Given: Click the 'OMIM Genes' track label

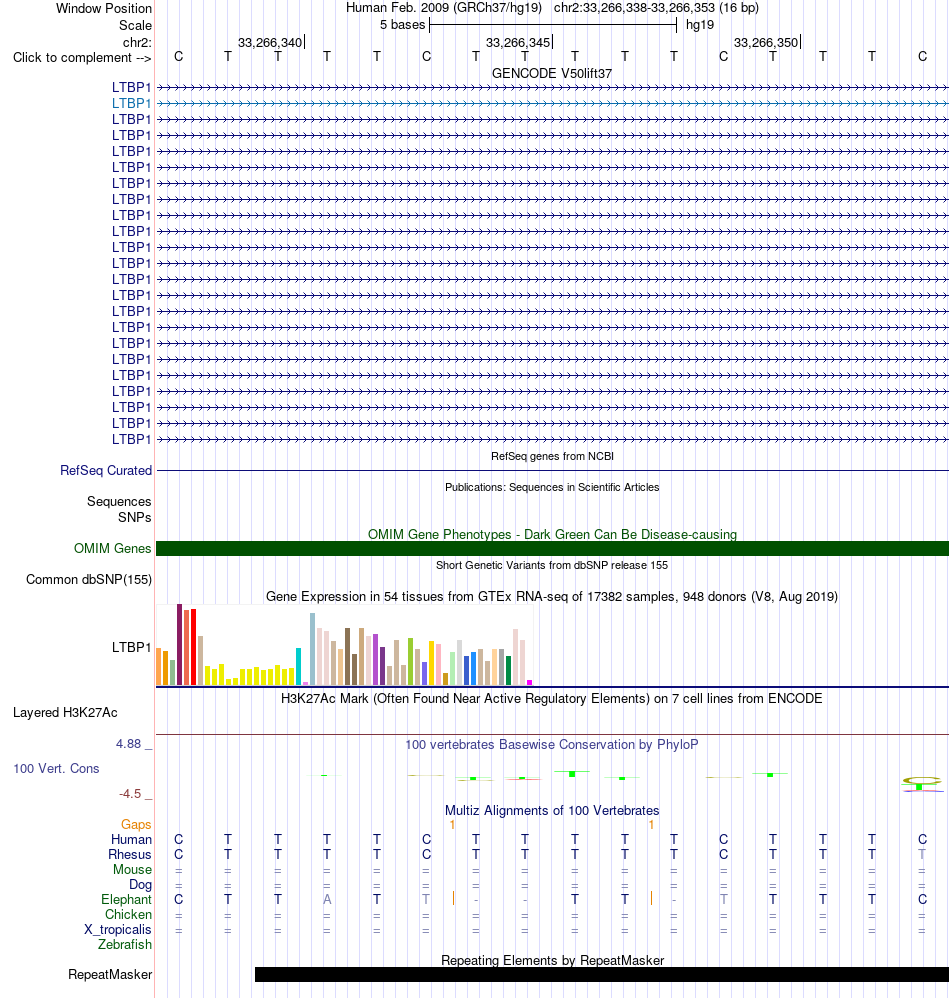Looking at the screenshot, I should pos(113,549).
